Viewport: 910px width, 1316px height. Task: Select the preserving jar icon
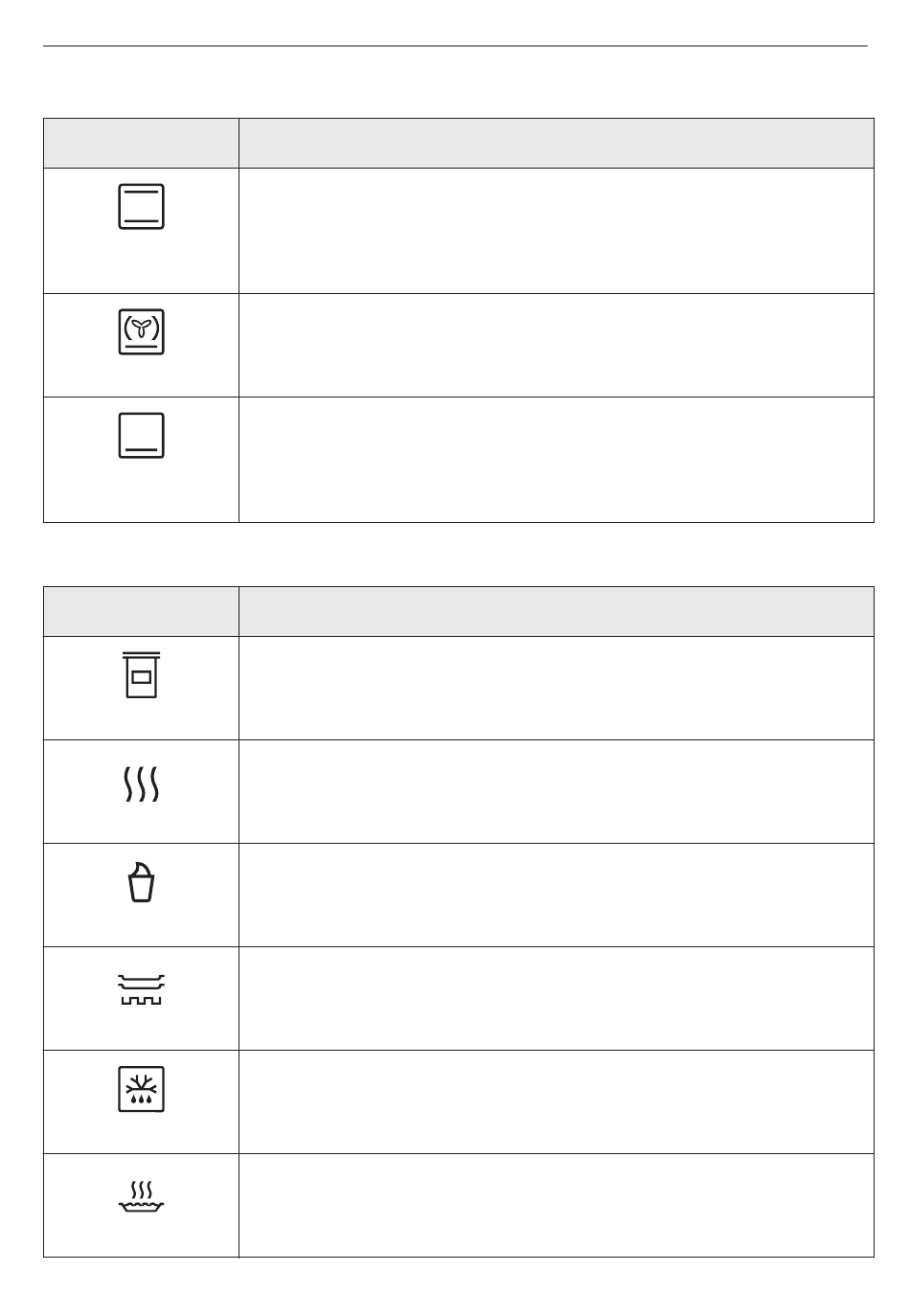pos(142,674)
